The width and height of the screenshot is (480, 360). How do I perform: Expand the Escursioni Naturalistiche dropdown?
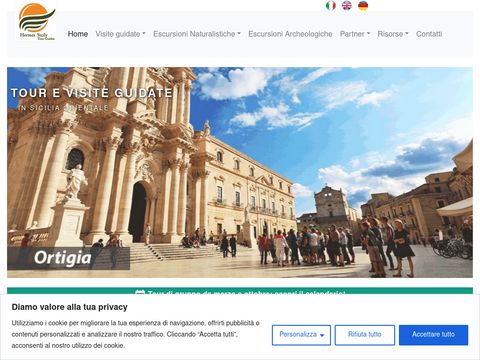[197, 34]
